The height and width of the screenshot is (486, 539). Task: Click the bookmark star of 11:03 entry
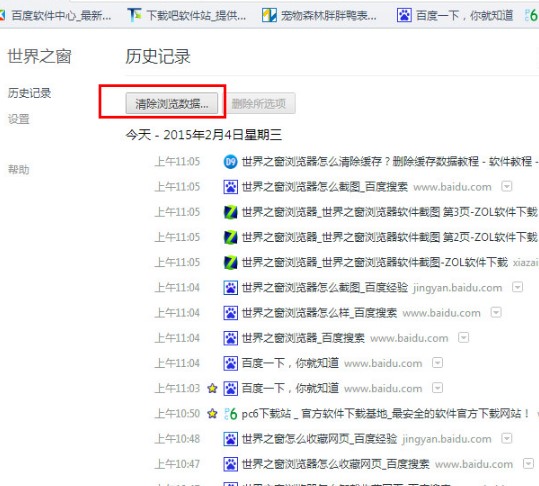coord(212,388)
